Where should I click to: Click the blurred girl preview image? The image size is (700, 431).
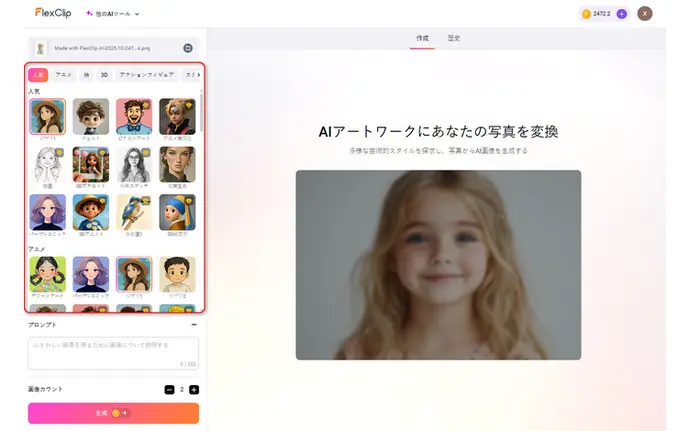(x=438, y=265)
